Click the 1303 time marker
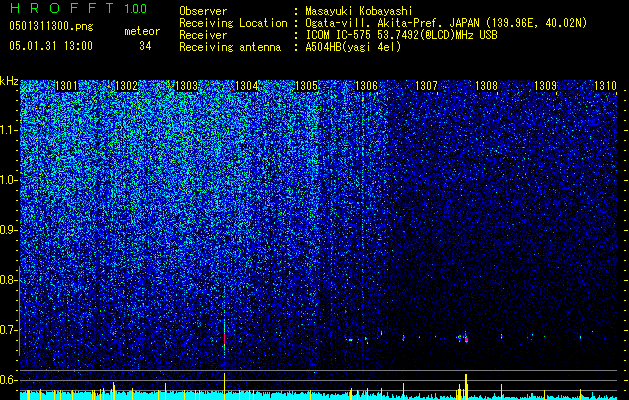 tap(187, 86)
